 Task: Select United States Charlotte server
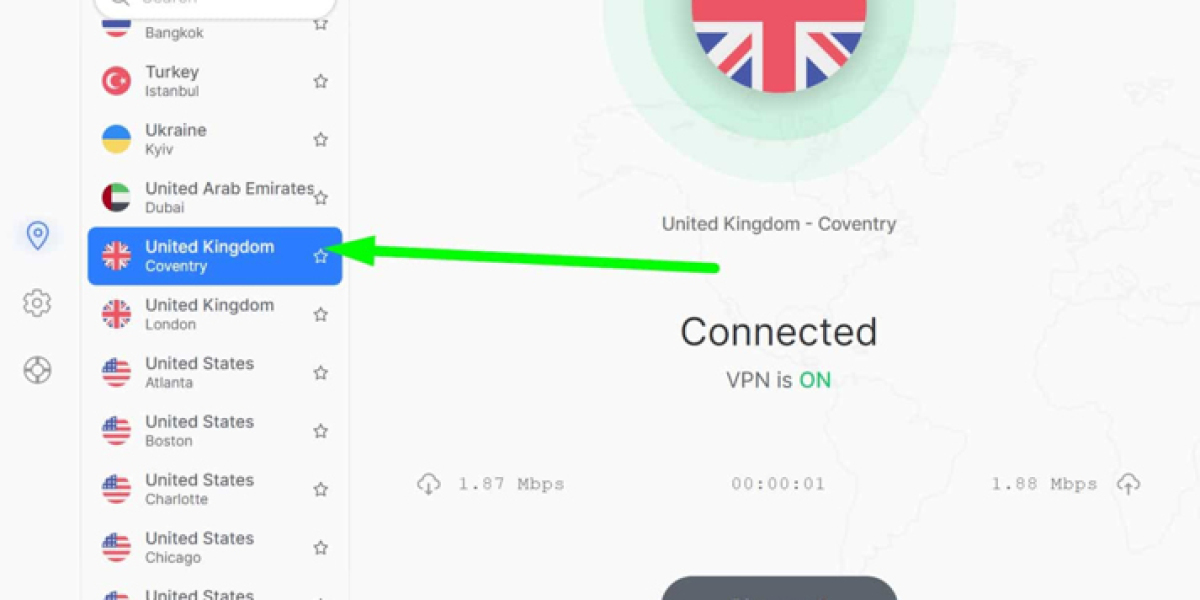[215, 489]
